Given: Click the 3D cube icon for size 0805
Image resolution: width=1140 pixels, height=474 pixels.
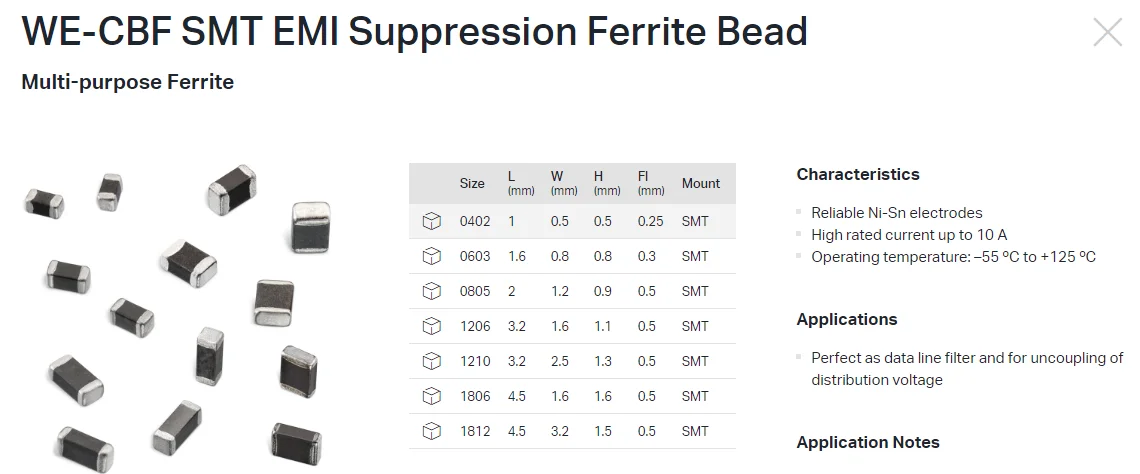Looking at the screenshot, I should pyautogui.click(x=431, y=291).
